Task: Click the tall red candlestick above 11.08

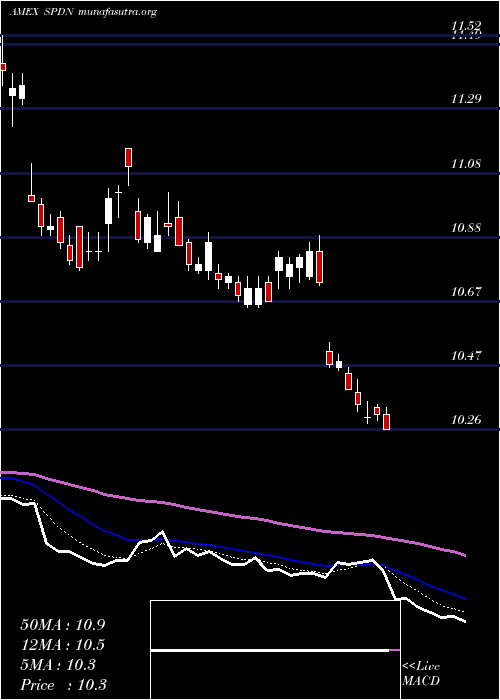Action: click(x=129, y=157)
